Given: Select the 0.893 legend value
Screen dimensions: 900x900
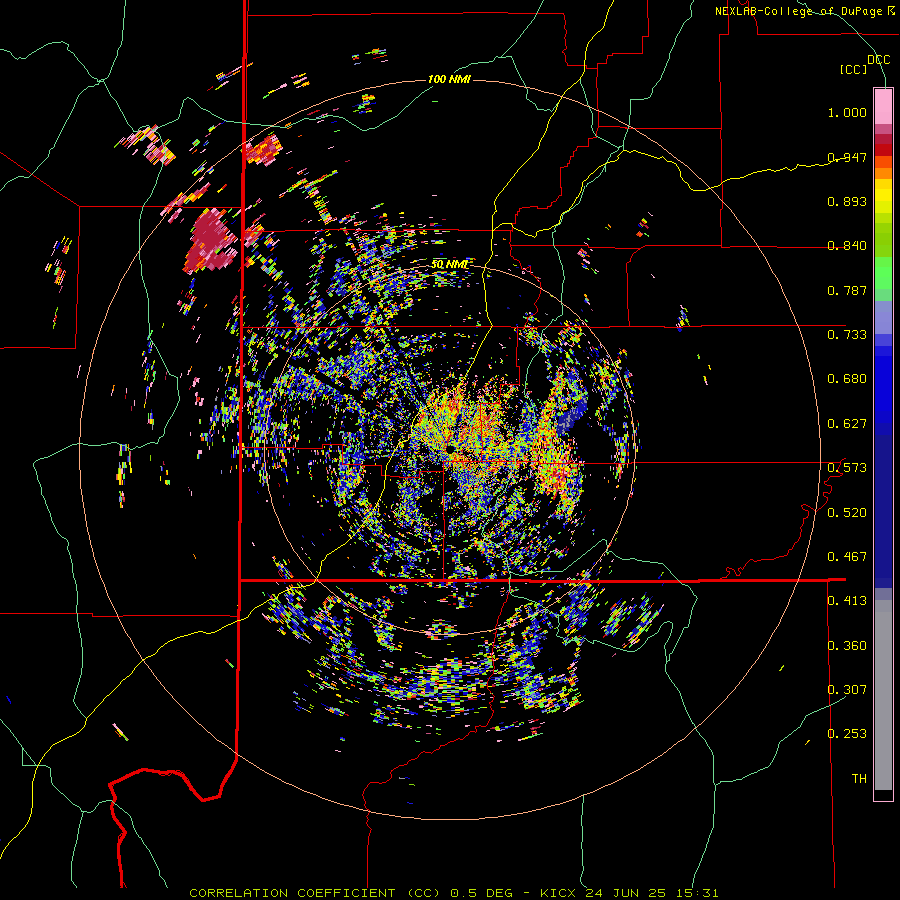Looking at the screenshot, I should coord(847,201).
